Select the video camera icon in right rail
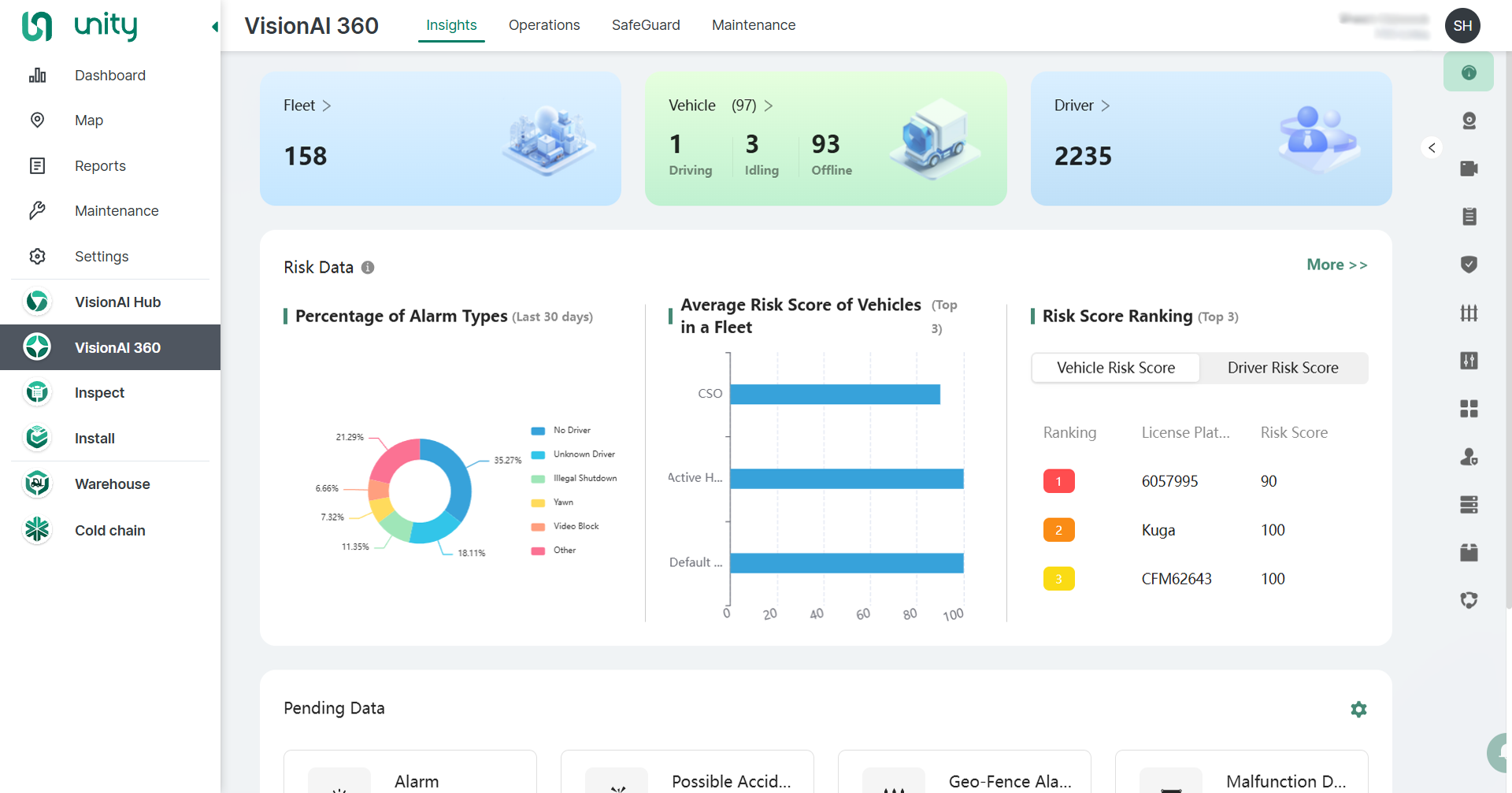The height and width of the screenshot is (793, 1512). pyautogui.click(x=1469, y=169)
